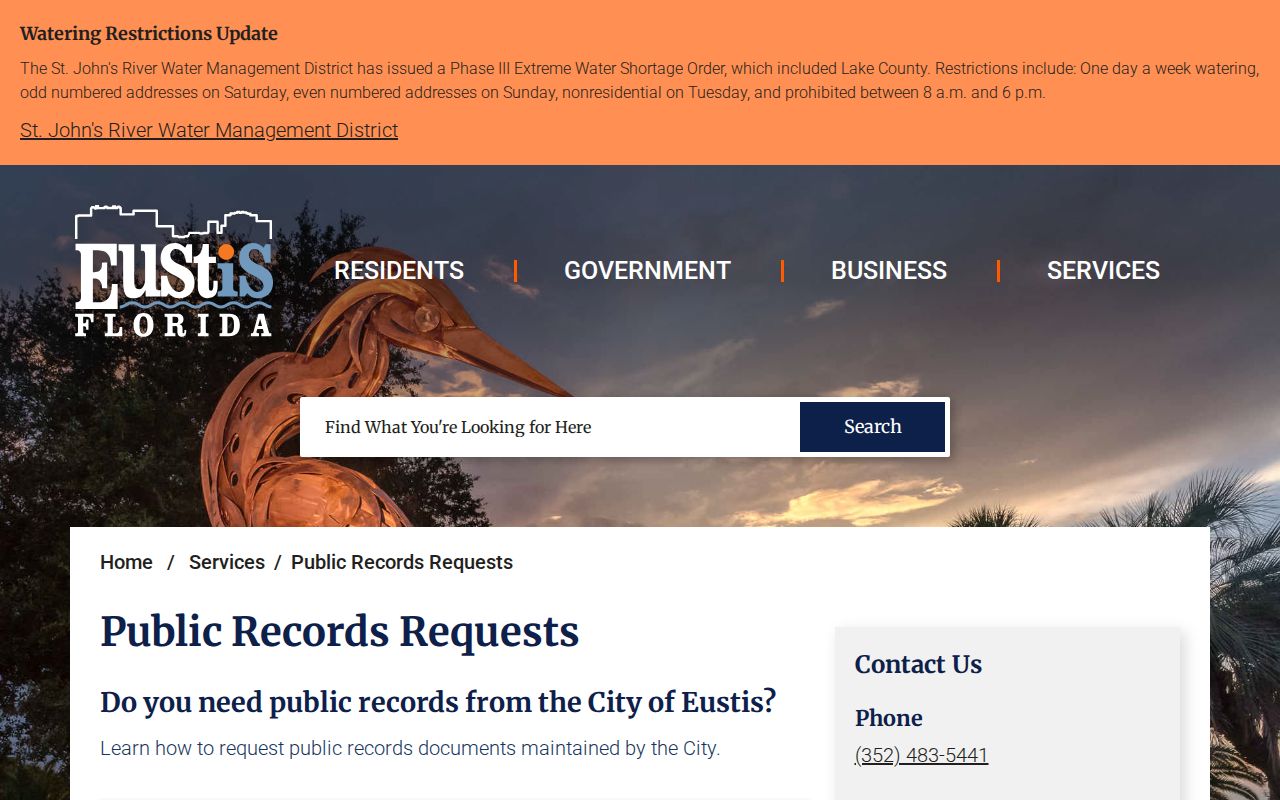Viewport: 1280px width, 800px height.
Task: Click the site search input field
Action: 550,427
